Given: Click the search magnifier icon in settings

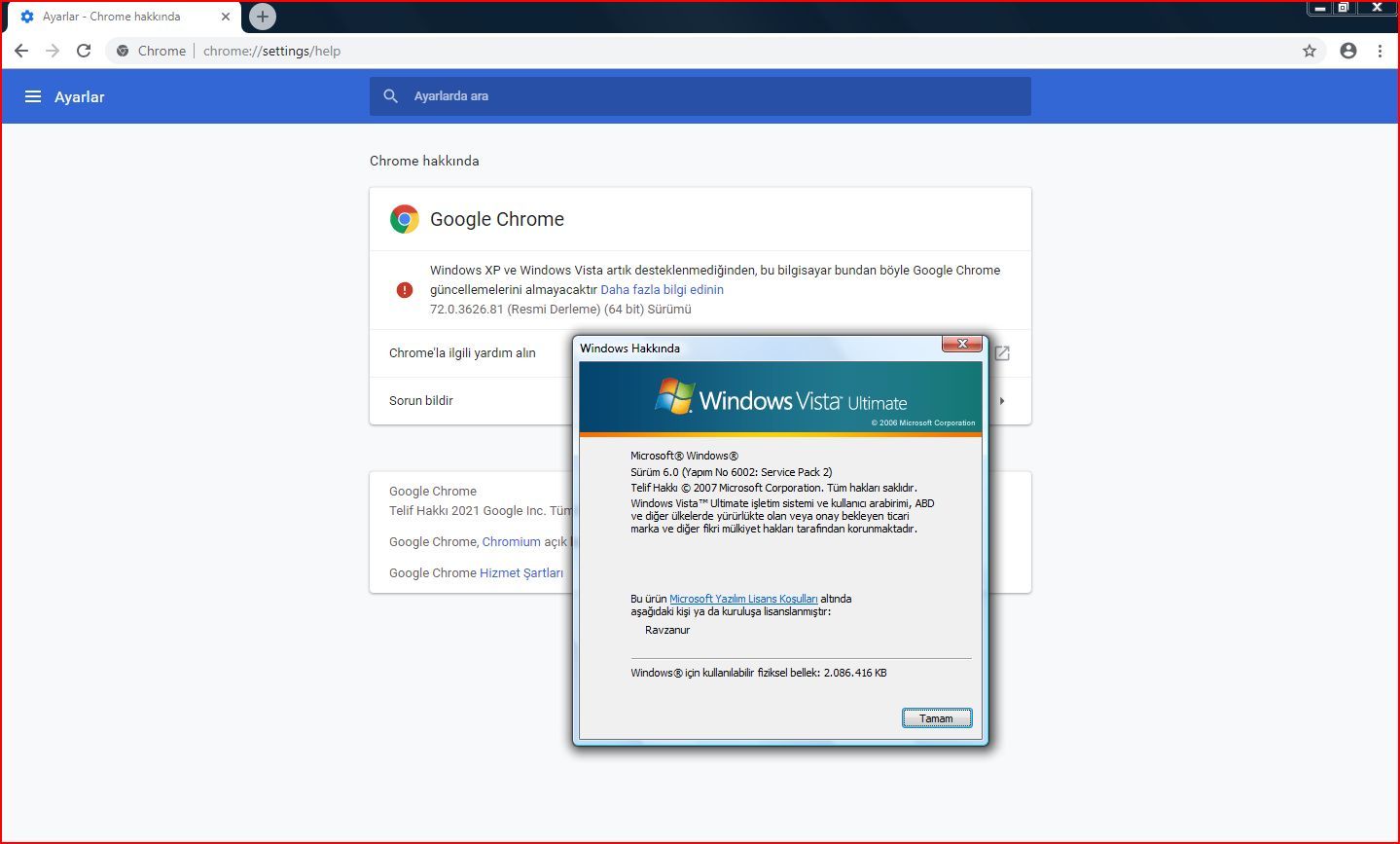Looking at the screenshot, I should (x=391, y=96).
